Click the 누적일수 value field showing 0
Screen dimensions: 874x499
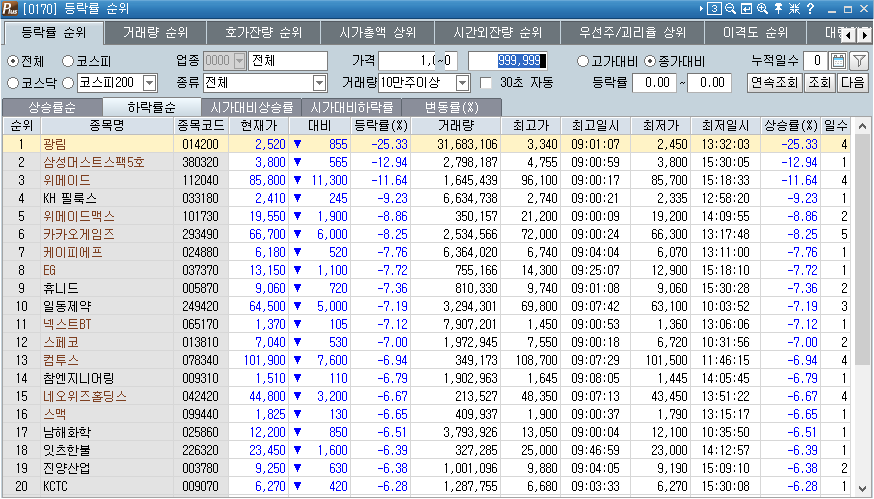(817, 61)
